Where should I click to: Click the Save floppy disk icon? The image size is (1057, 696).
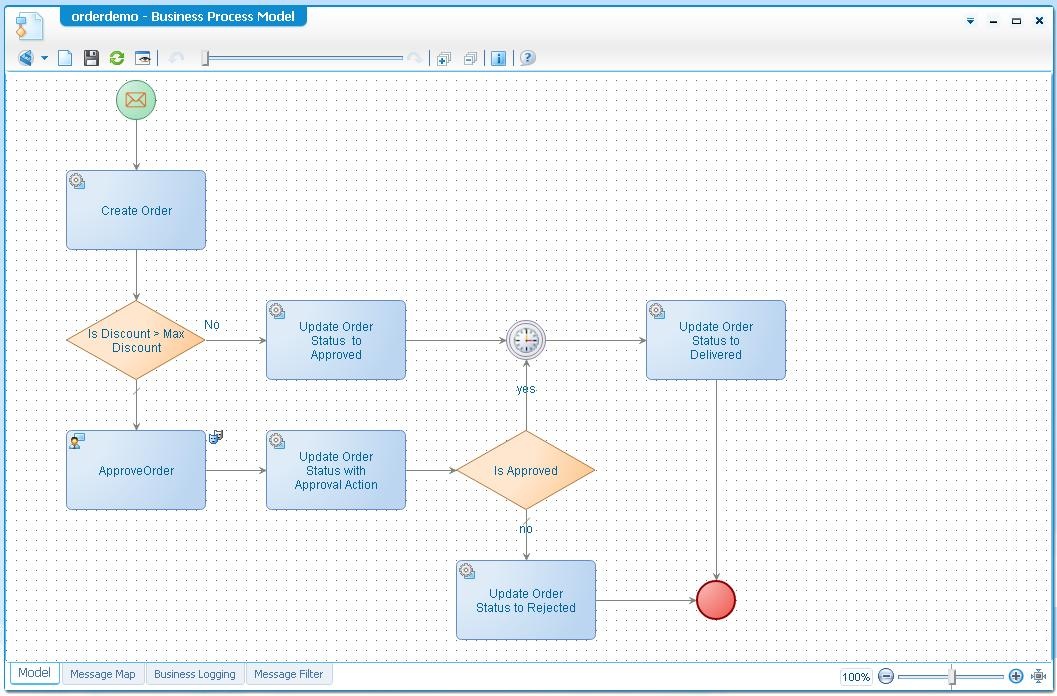(91, 58)
